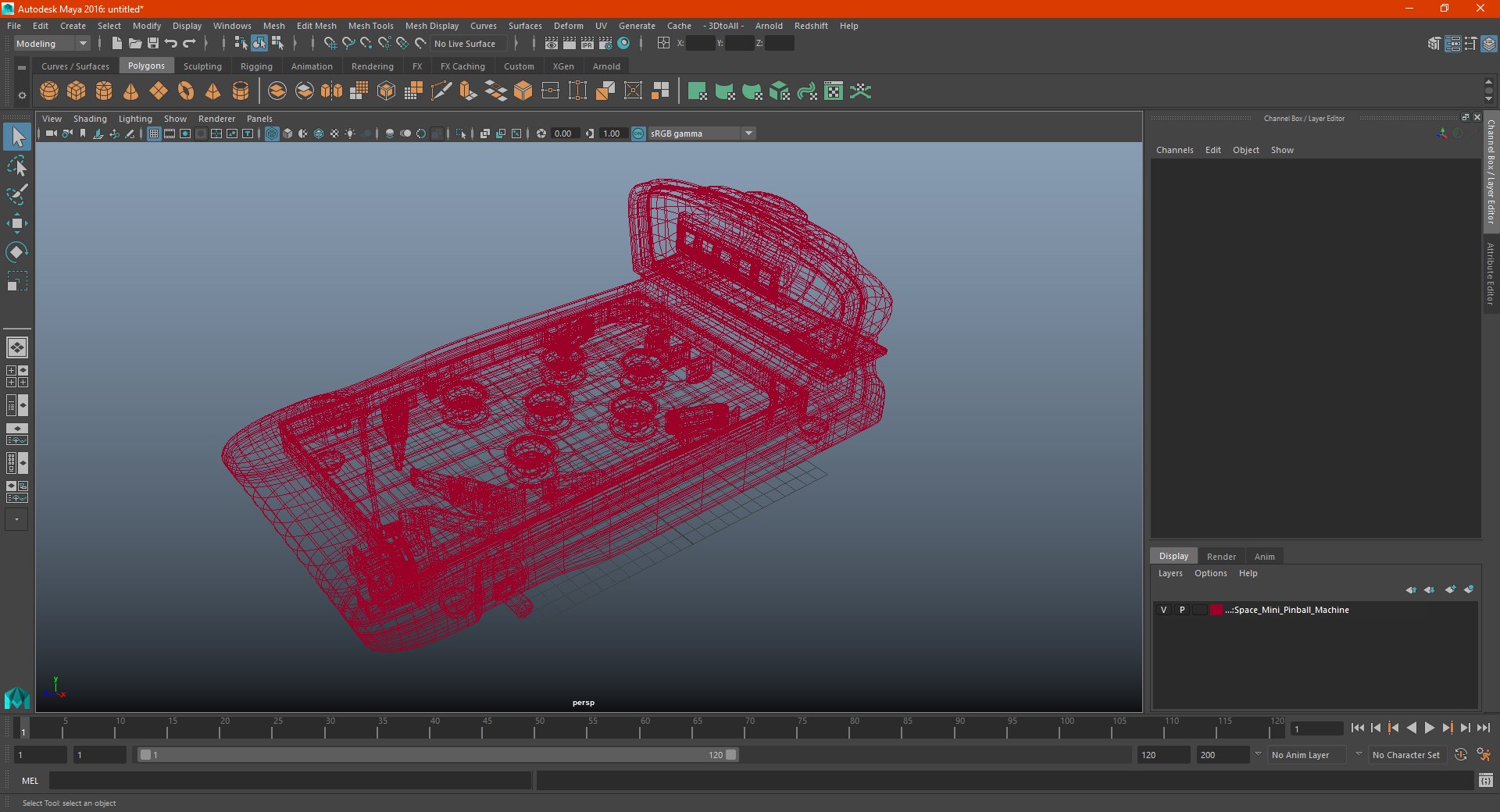Open the viewport Shading menu
This screenshot has width=1500, height=812.
tap(90, 119)
